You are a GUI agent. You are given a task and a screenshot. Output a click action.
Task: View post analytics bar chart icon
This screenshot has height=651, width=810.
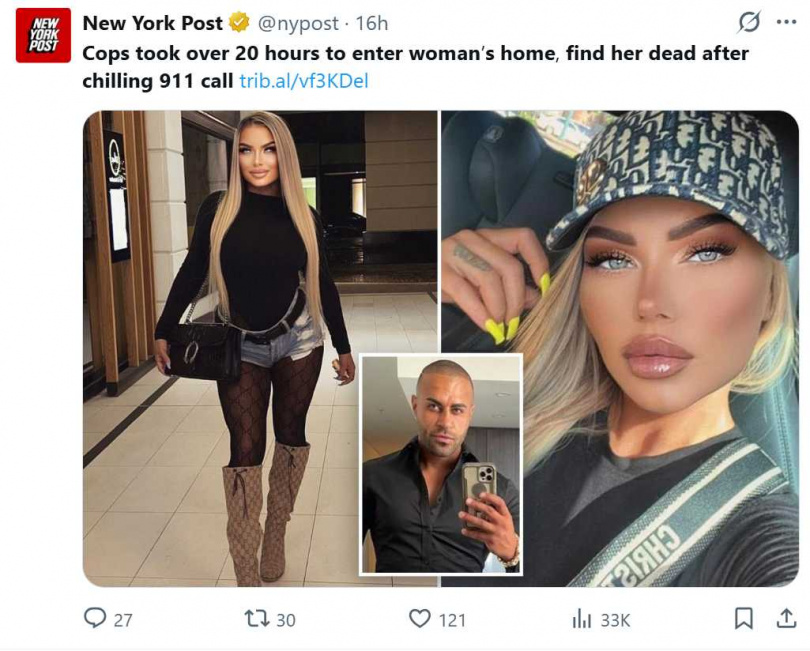[582, 618]
